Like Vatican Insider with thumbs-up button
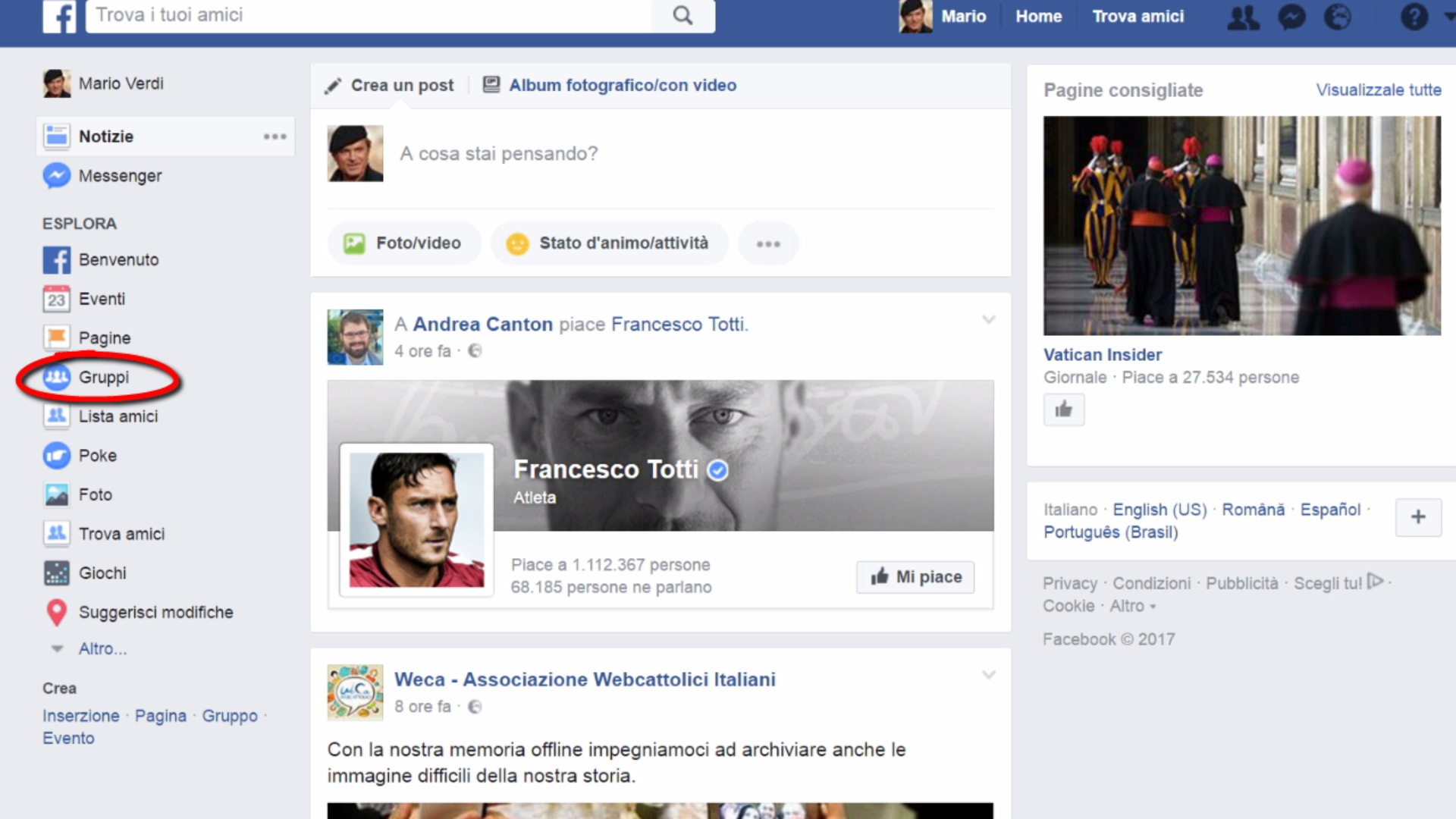1456x819 pixels. tap(1063, 410)
